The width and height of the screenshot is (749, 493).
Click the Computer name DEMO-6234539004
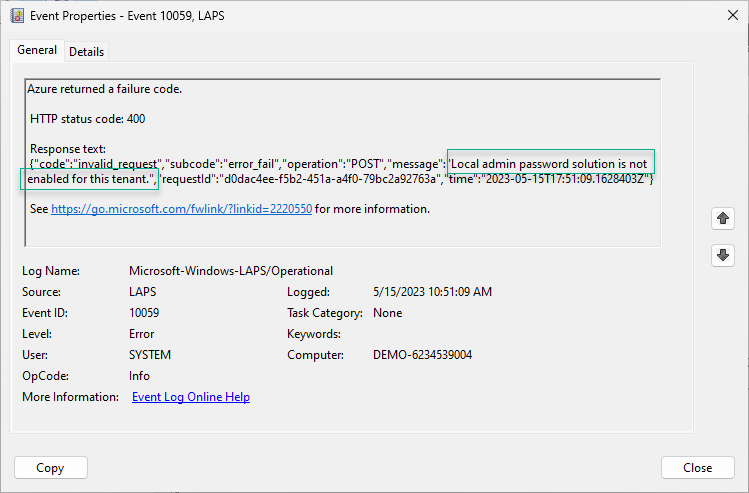[x=422, y=355]
